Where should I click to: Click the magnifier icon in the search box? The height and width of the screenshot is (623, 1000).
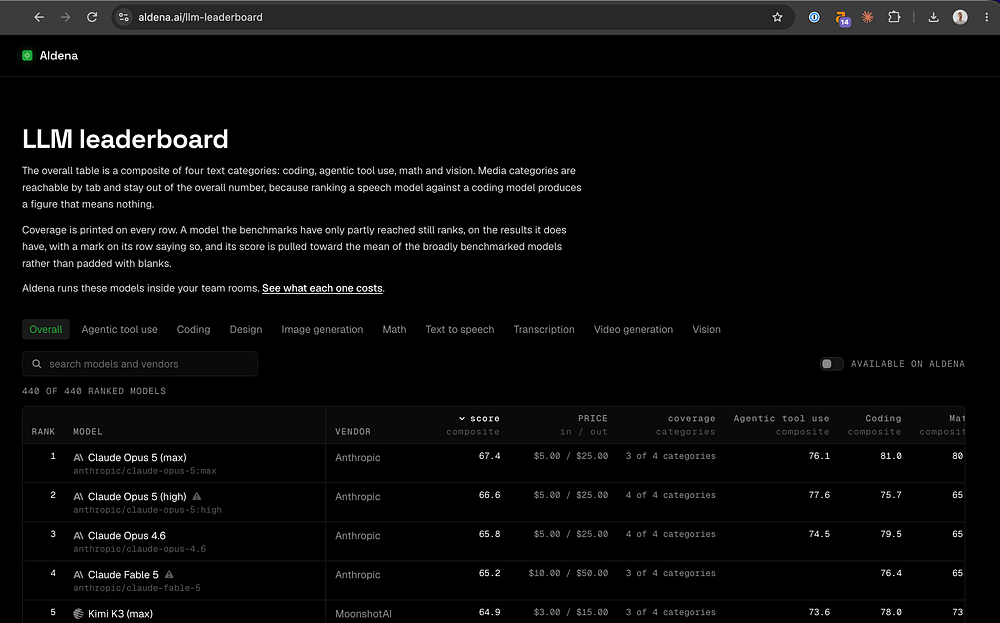(37, 363)
